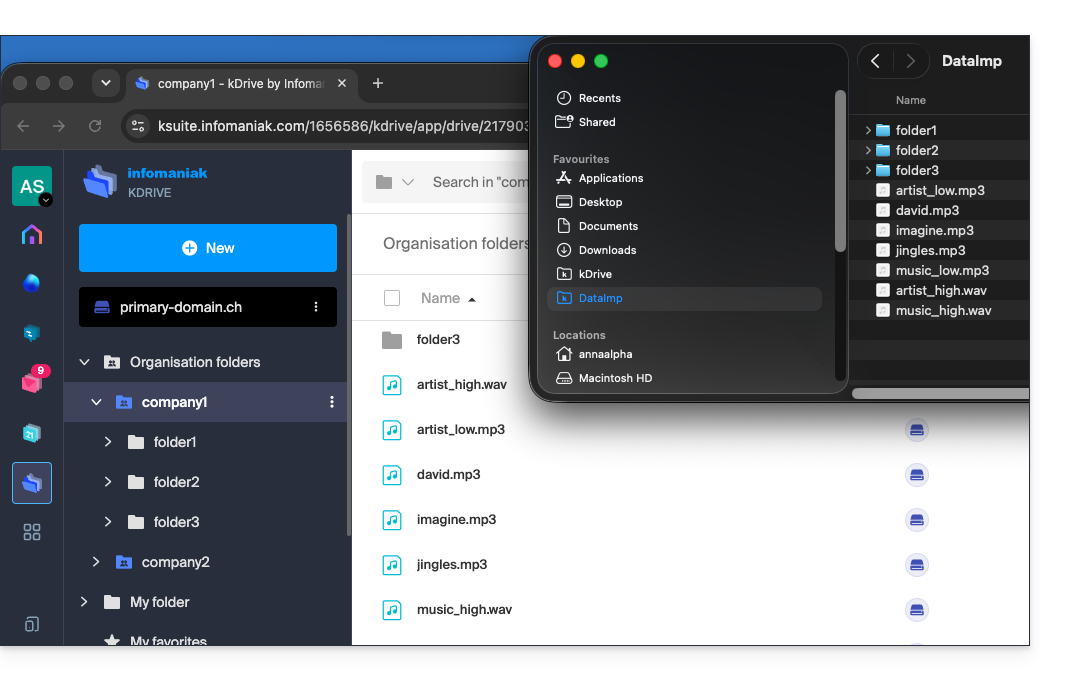Open the AS account avatar
The width and height of the screenshot is (1065, 681).
coord(32,186)
